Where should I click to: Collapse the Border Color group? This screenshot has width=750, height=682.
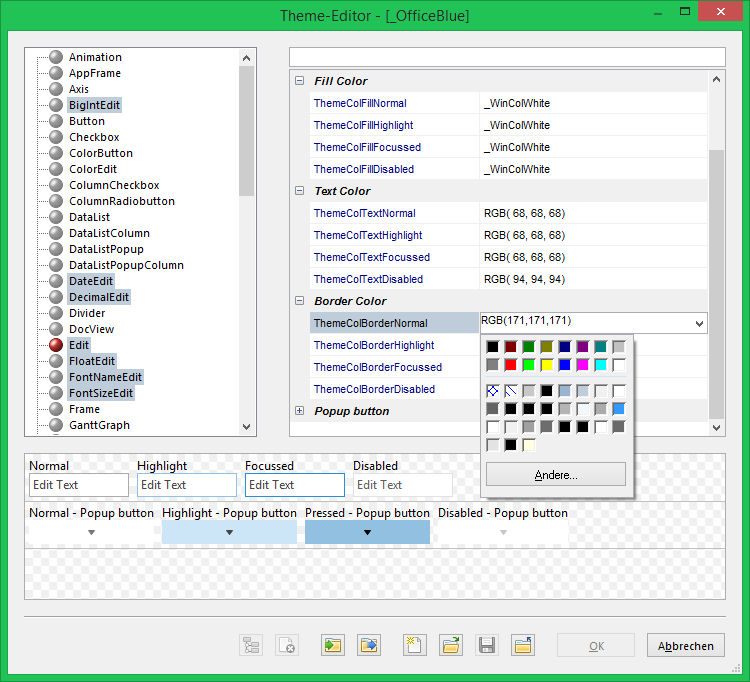coord(300,301)
